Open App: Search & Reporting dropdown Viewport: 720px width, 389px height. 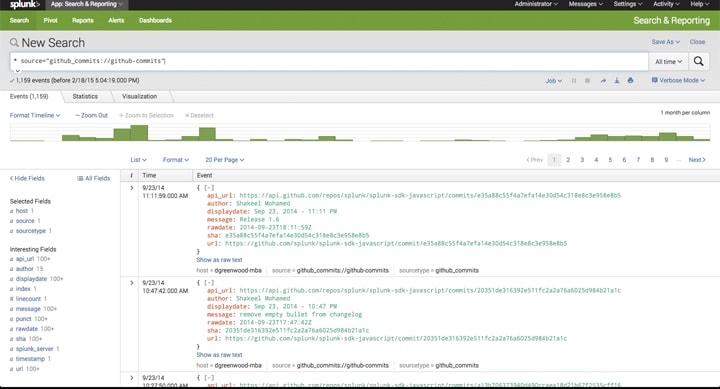pyautogui.click(x=87, y=4)
